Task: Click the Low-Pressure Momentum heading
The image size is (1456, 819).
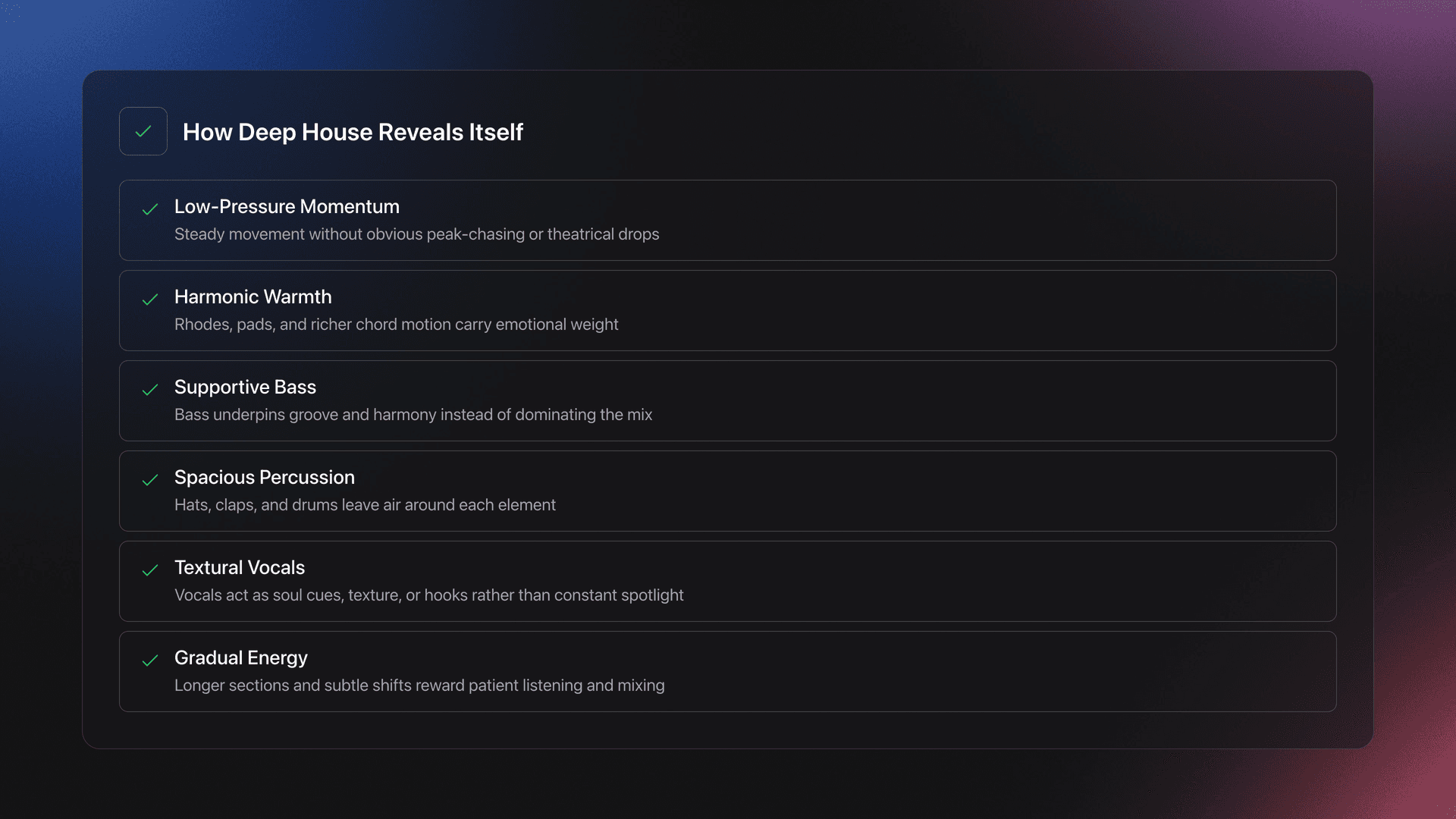Action: (287, 206)
